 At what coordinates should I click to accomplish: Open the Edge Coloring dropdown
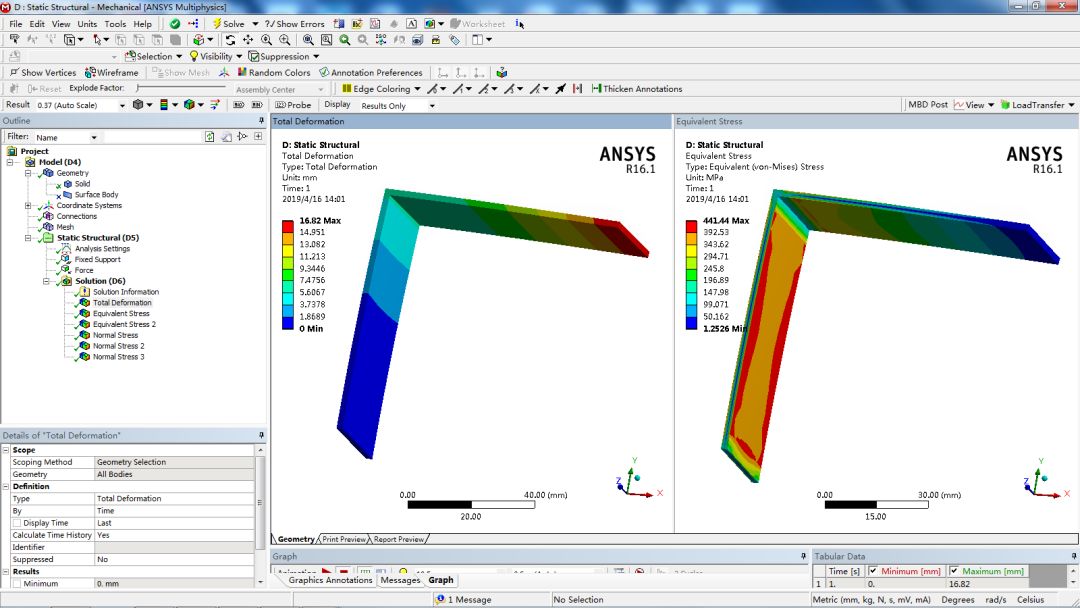[417, 89]
